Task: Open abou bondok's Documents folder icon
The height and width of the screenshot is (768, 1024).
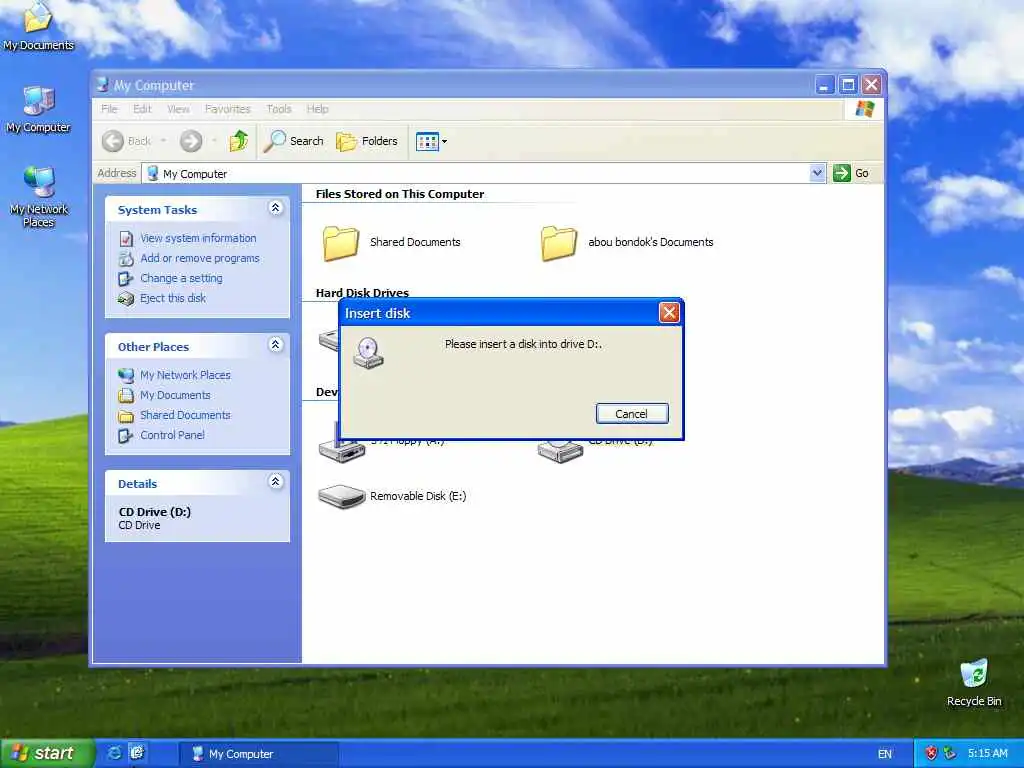Action: [559, 243]
